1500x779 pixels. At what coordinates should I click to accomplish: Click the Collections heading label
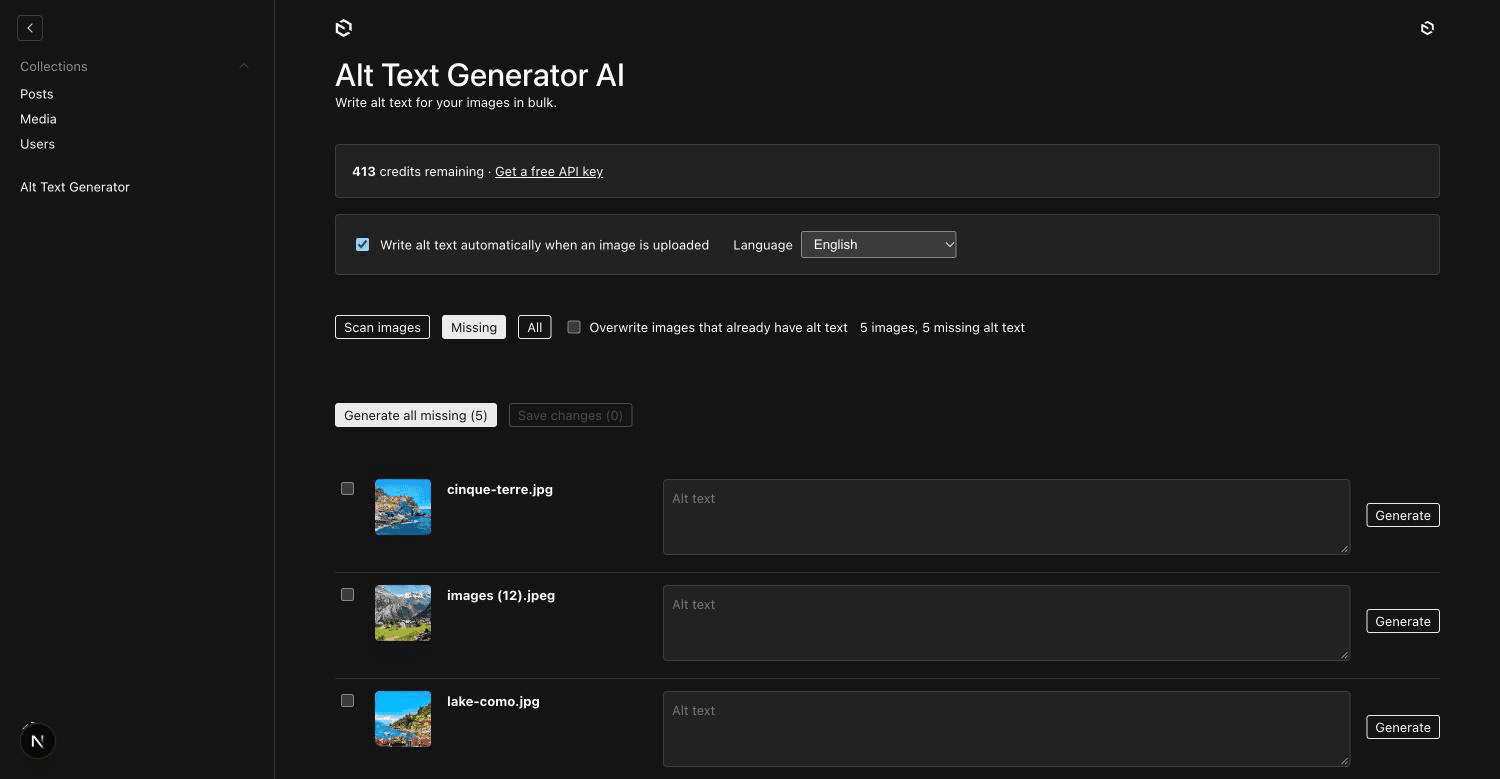(x=54, y=66)
